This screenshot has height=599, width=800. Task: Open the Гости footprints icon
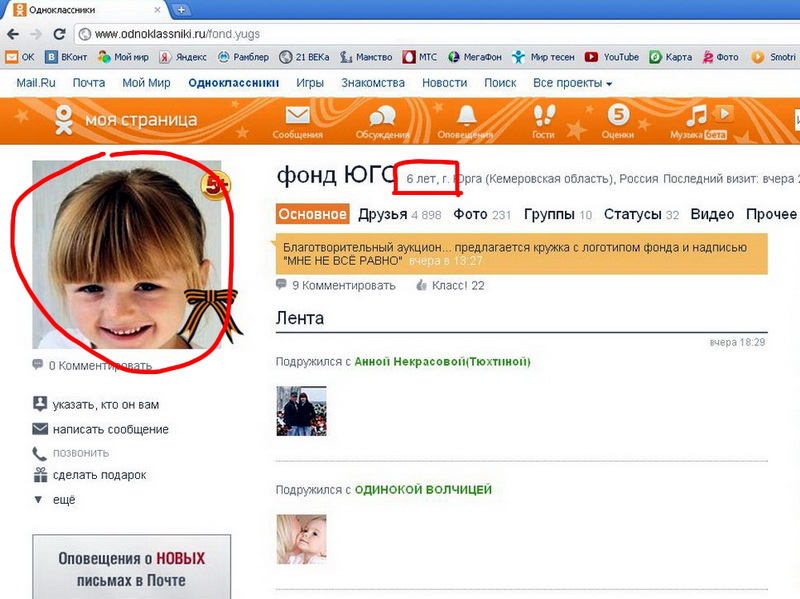(x=543, y=116)
